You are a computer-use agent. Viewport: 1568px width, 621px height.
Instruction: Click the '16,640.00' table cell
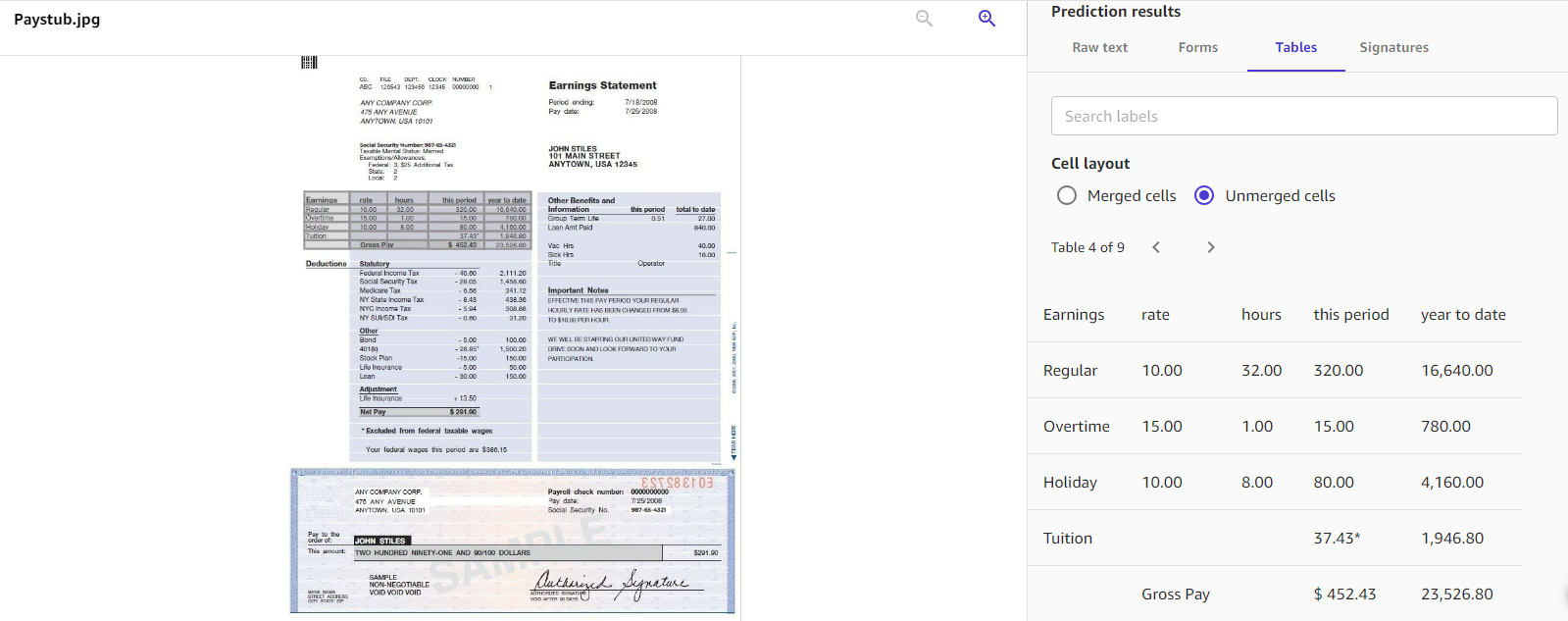pyautogui.click(x=1456, y=371)
